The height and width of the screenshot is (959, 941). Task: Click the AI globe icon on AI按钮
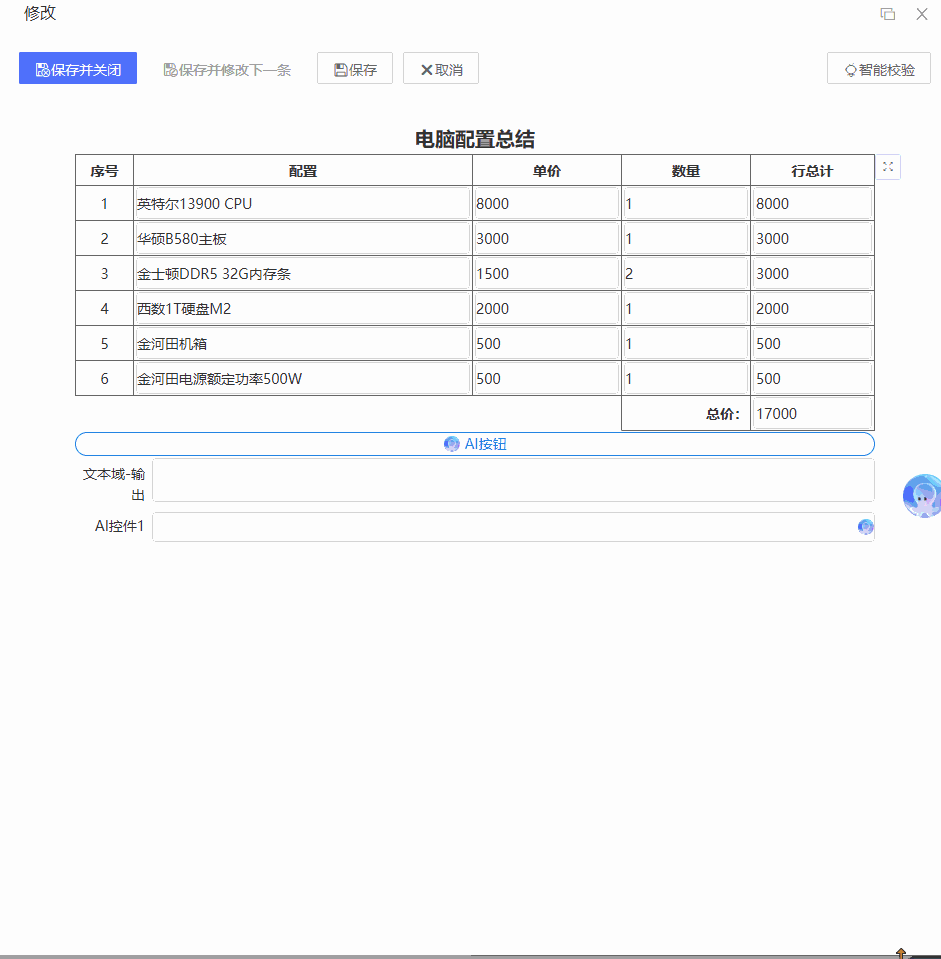tap(452, 443)
